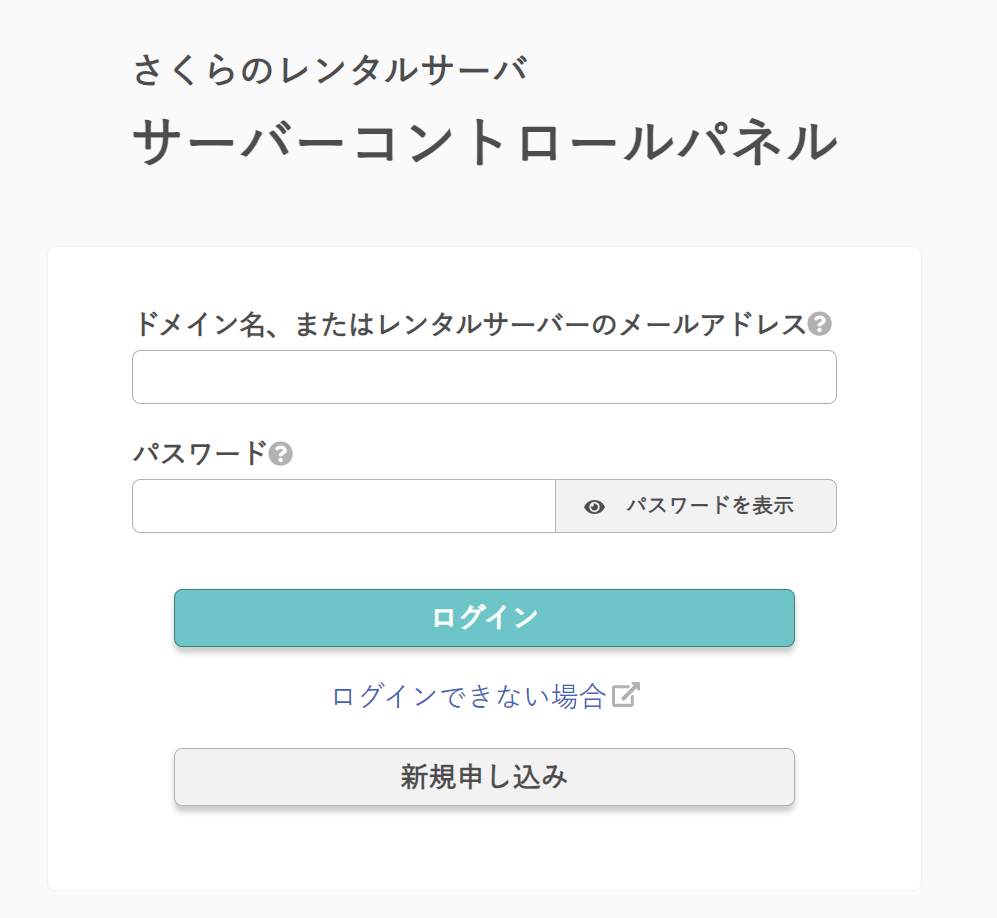This screenshot has height=918, width=997.
Task: Open the ログインできない場合 help link
Action: click(469, 696)
